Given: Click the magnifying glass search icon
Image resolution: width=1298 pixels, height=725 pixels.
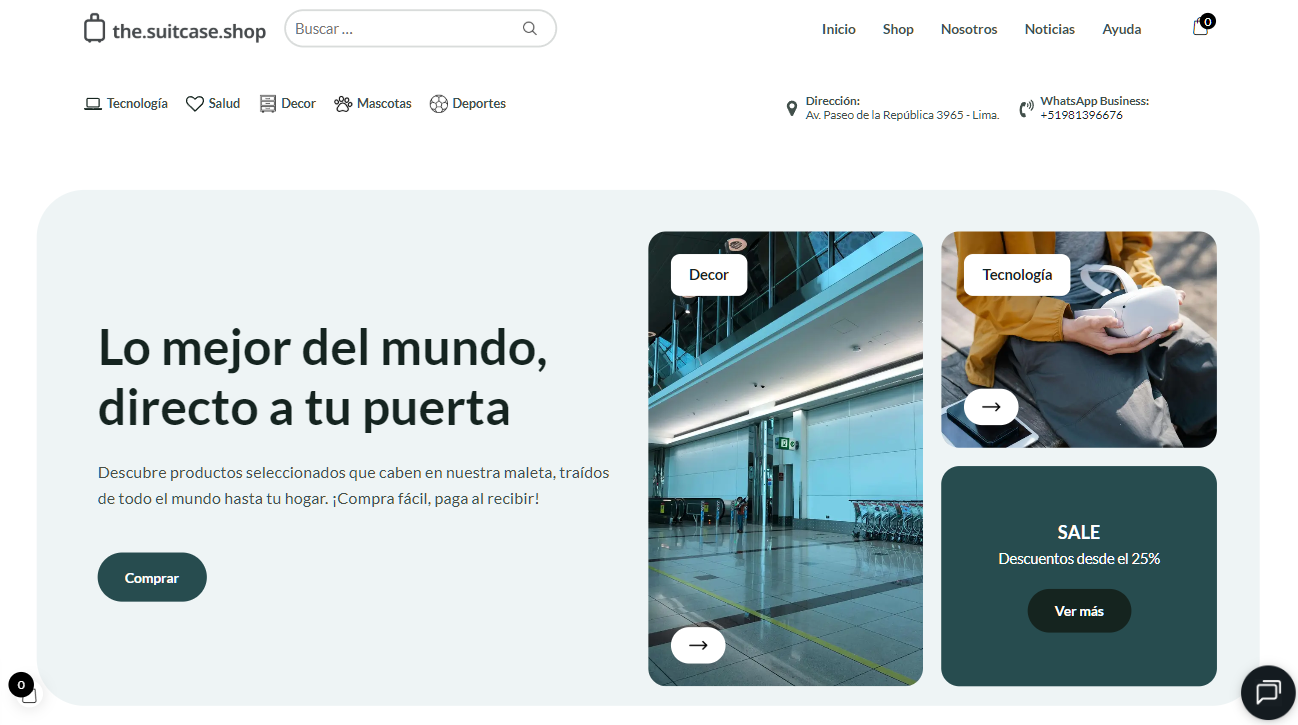Looking at the screenshot, I should coord(530,28).
